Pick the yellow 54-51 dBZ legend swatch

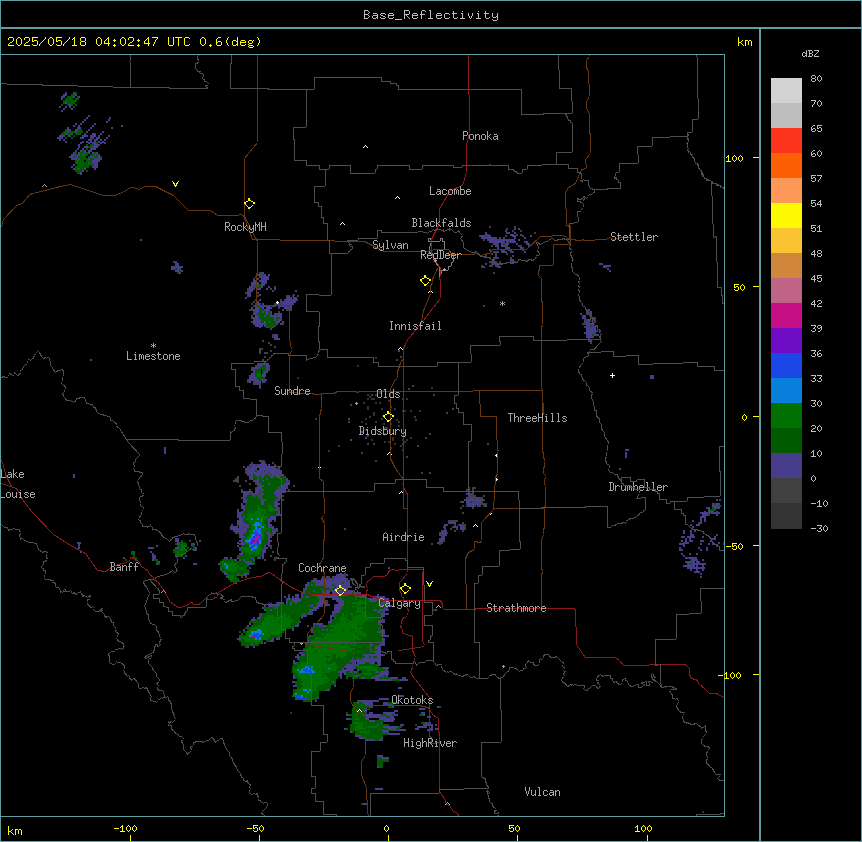(786, 215)
